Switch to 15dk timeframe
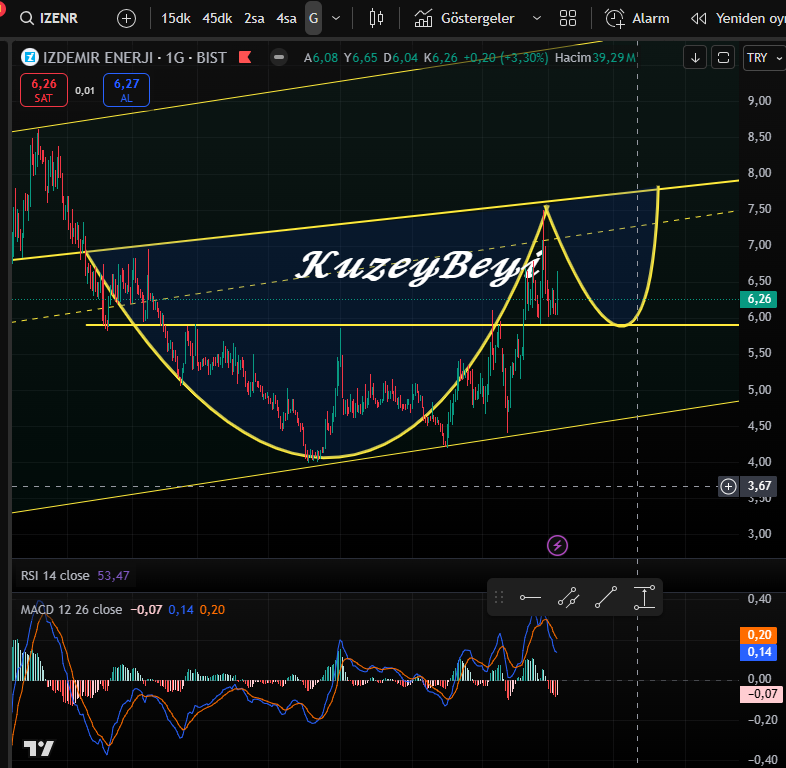The width and height of the screenshot is (786, 768). coord(175,19)
